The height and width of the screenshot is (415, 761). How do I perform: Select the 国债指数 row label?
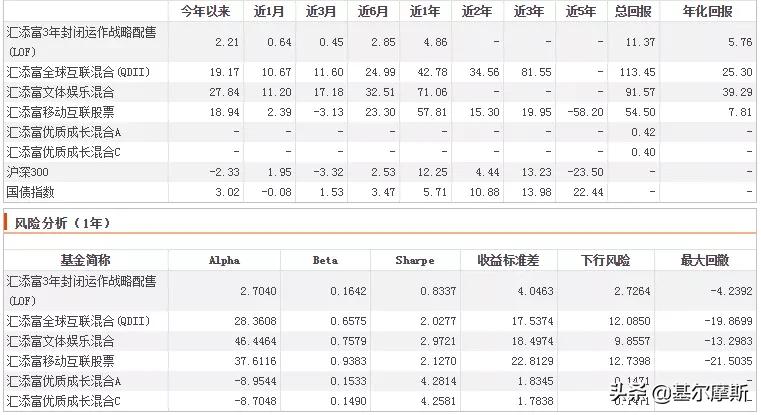[30, 192]
